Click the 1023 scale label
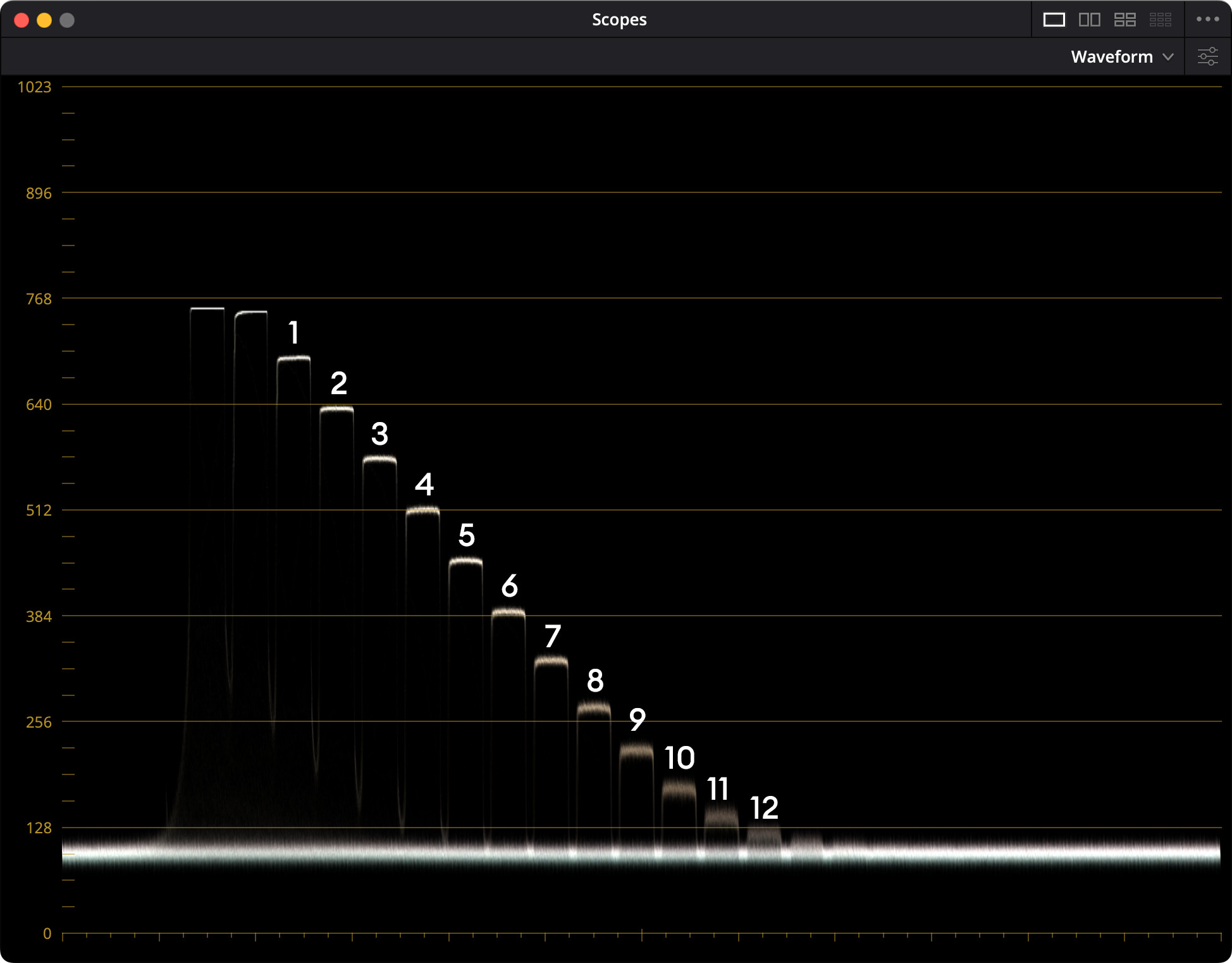1232x963 pixels. [34, 87]
